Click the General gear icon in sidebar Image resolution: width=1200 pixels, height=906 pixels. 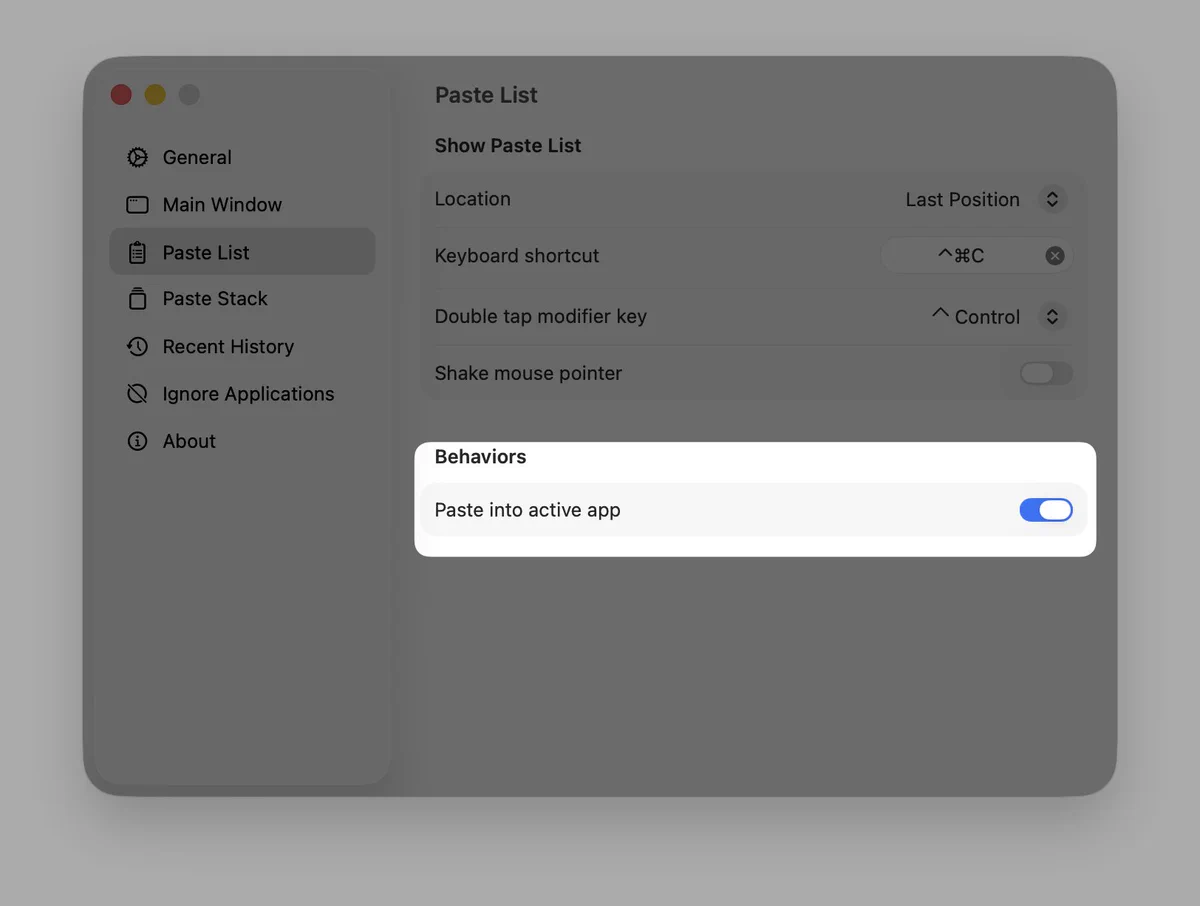pos(137,157)
